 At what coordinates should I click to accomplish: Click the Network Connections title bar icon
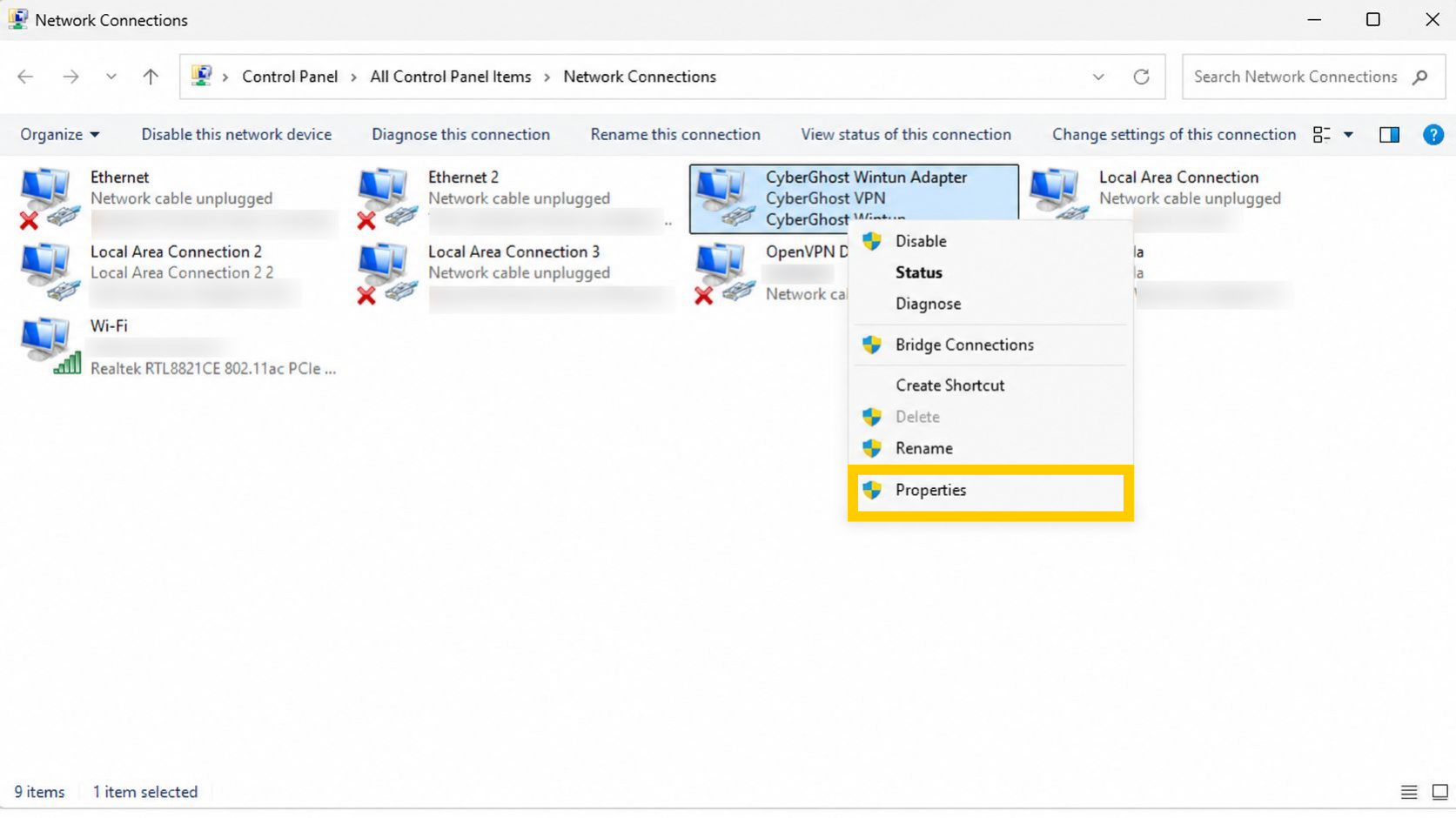[x=17, y=19]
